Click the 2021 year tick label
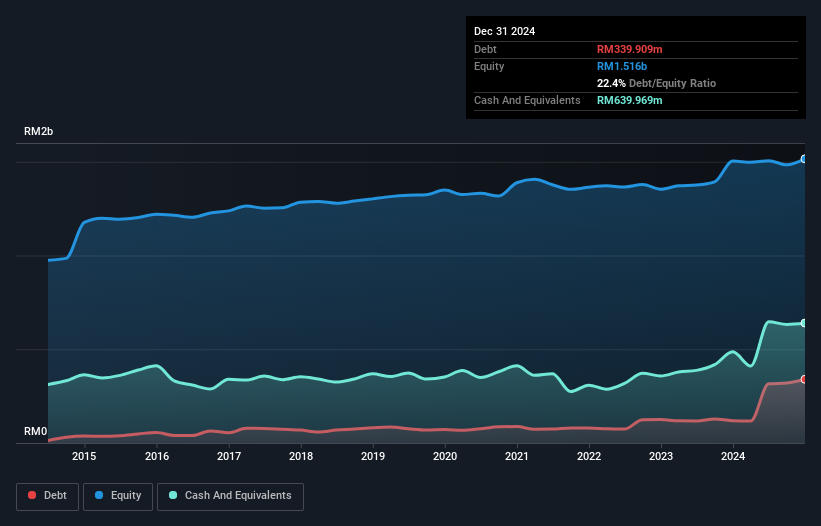Image resolution: width=821 pixels, height=526 pixels. [x=517, y=457]
